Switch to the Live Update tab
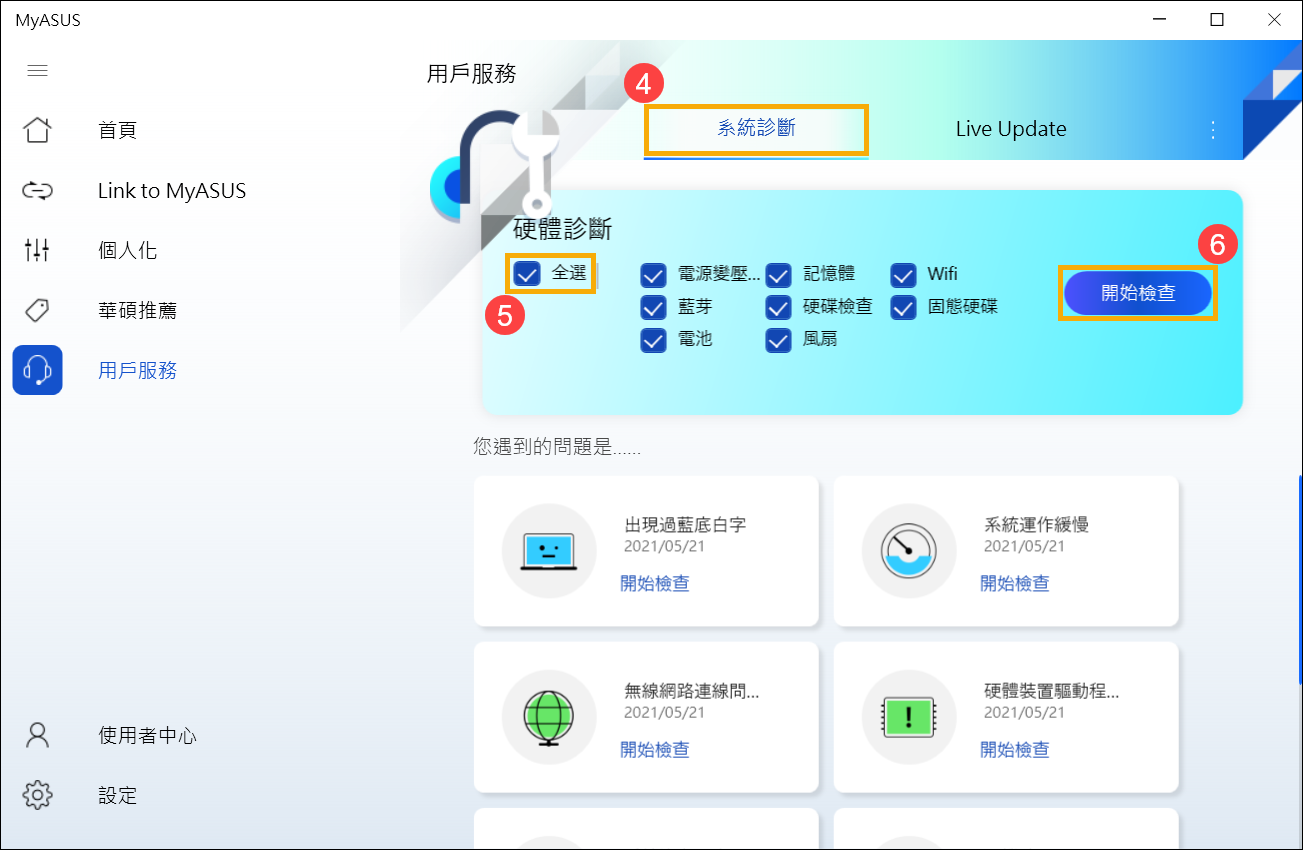The image size is (1303, 850). 1011,129
